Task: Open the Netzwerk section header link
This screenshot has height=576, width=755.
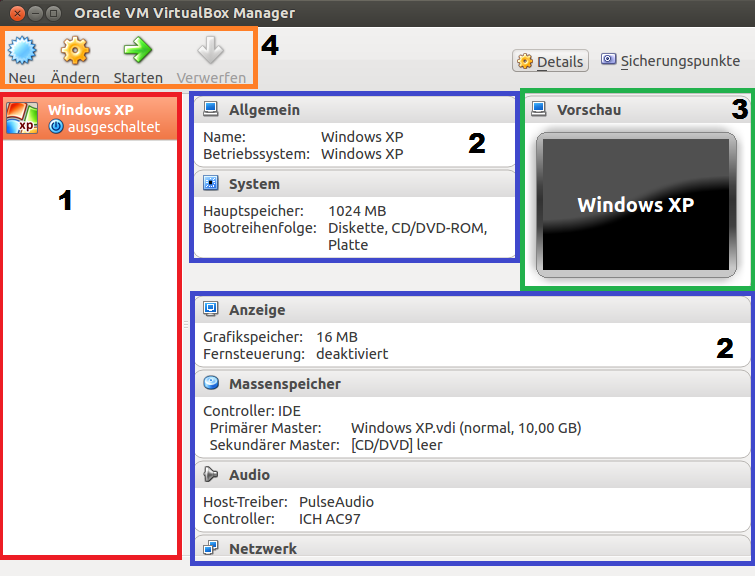Action: click(x=263, y=549)
